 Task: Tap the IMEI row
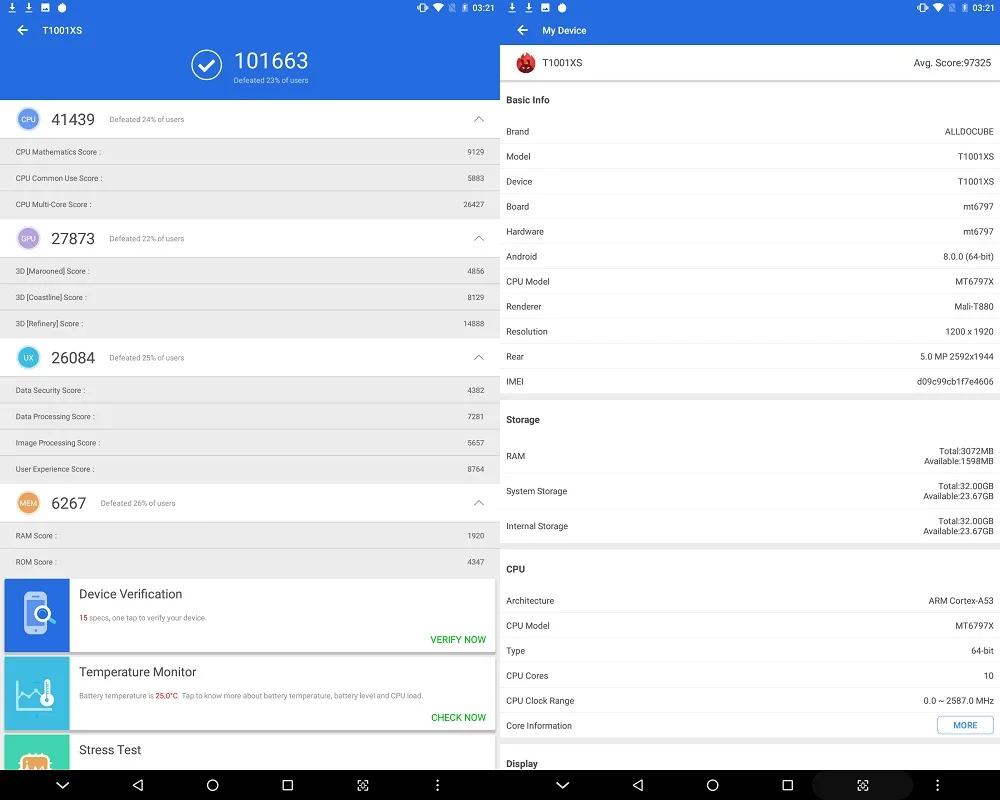click(x=750, y=381)
